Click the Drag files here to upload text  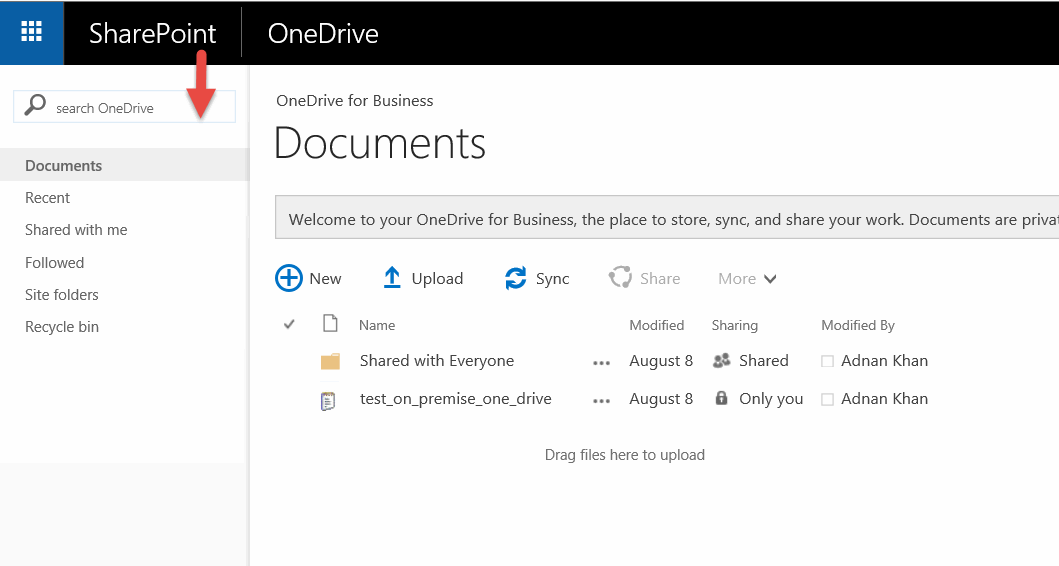625,455
